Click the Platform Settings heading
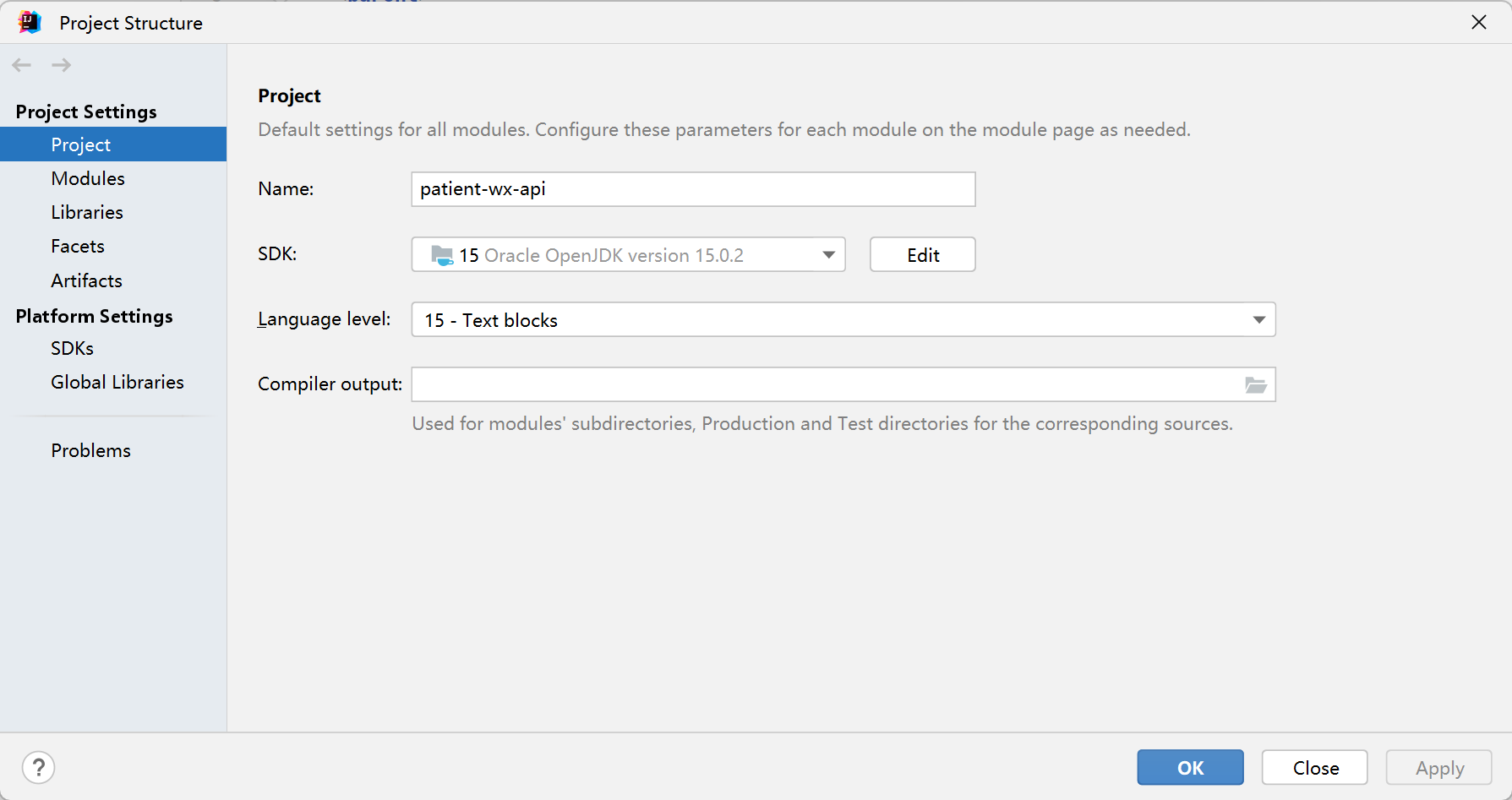 coord(94,316)
